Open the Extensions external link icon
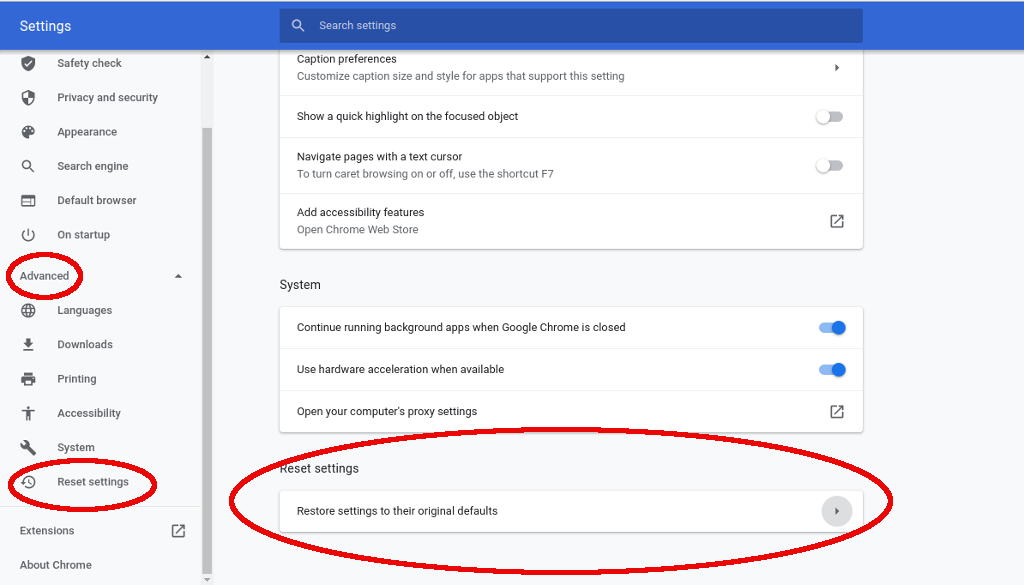Screen dimensions: 1024x585 pyautogui.click(x=178, y=531)
